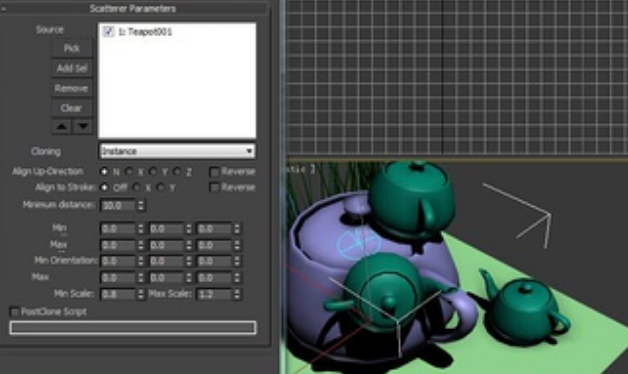Screen dimensions: 628x374
Task: Select Y radio for Align to Stroke
Action: 161,187
